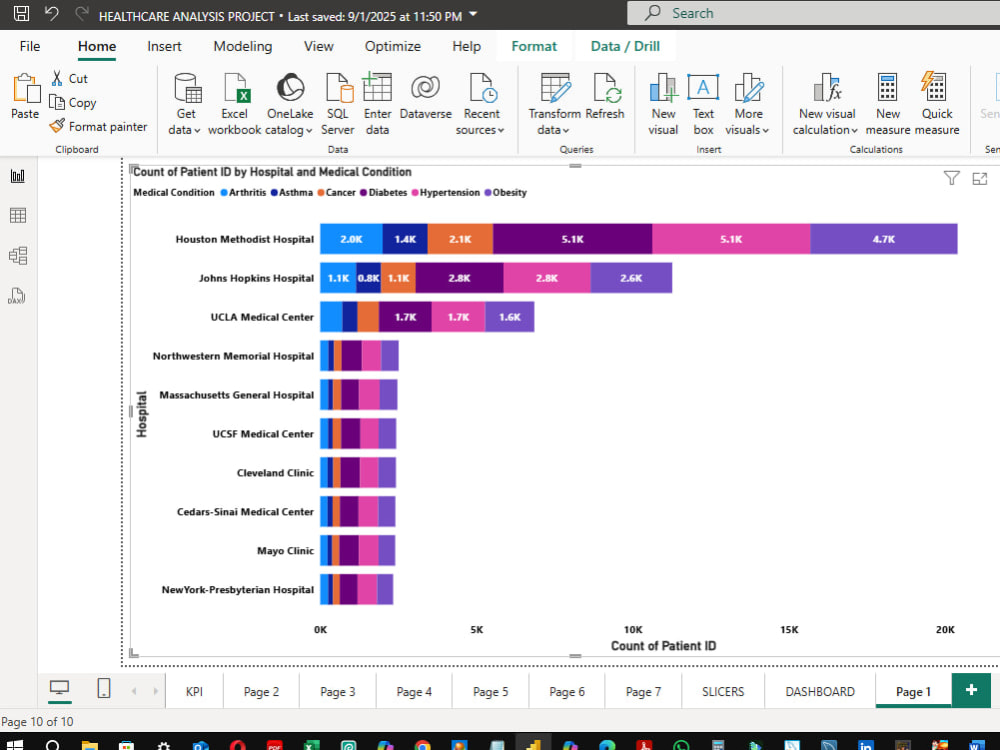Open the file title dropdown arrow
Image resolution: width=1000 pixels, height=750 pixels.
tap(473, 14)
